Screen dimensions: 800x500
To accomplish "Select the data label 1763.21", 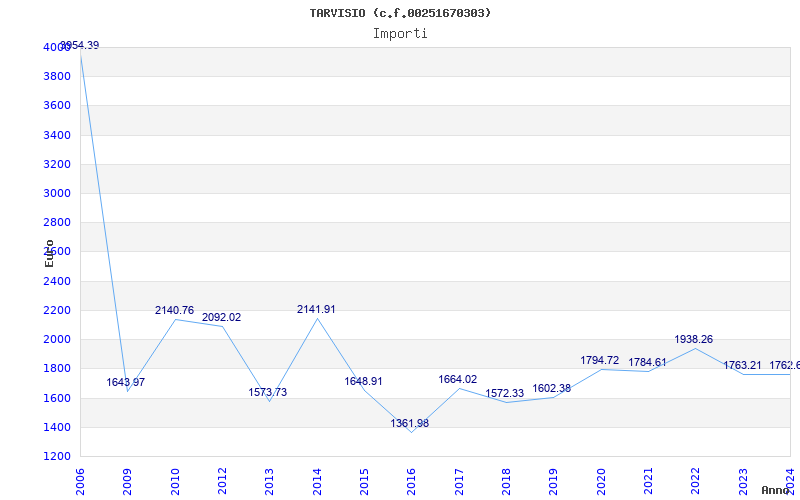I will (x=742, y=365).
